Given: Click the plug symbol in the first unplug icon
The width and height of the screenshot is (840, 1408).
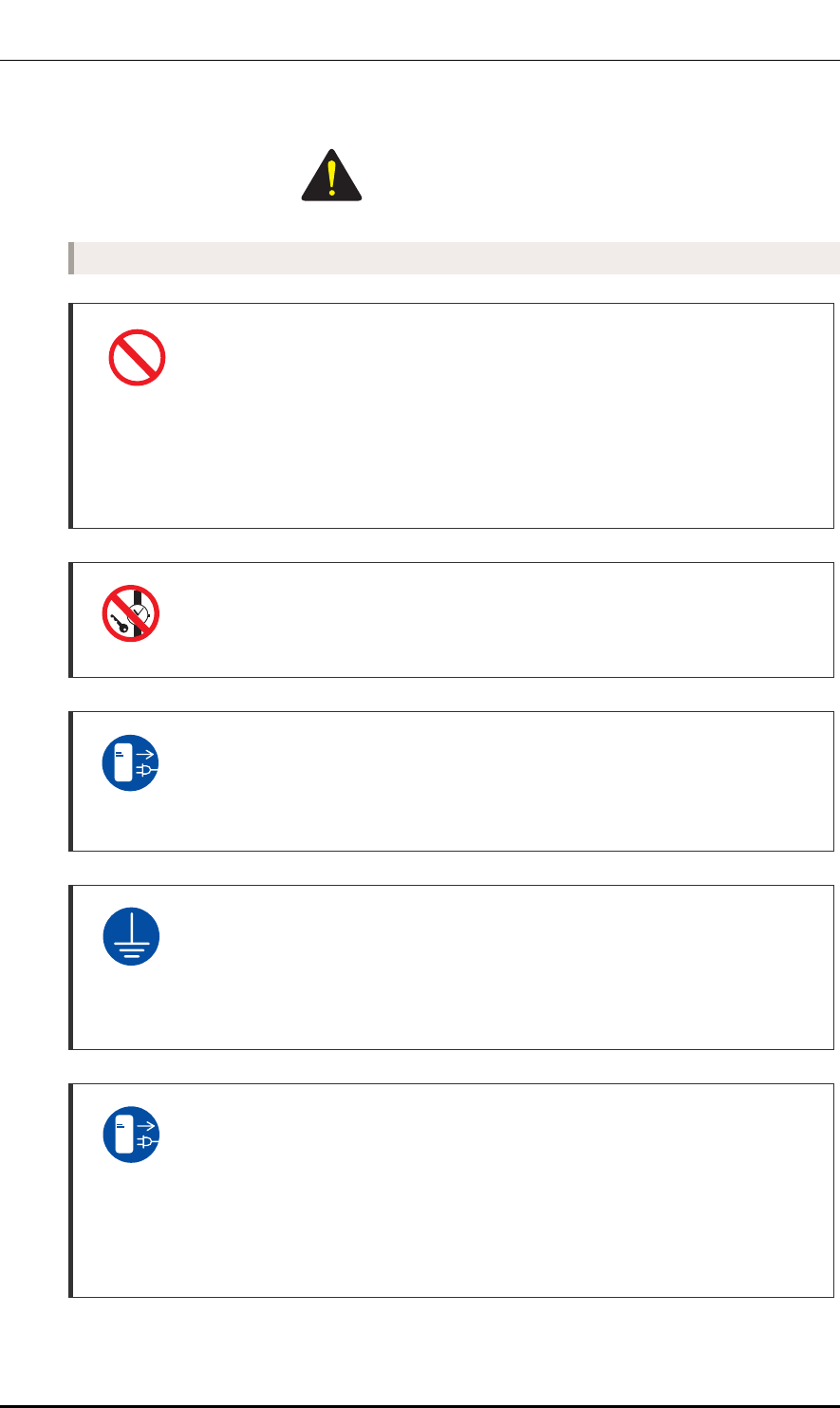Looking at the screenshot, I should (x=146, y=770).
